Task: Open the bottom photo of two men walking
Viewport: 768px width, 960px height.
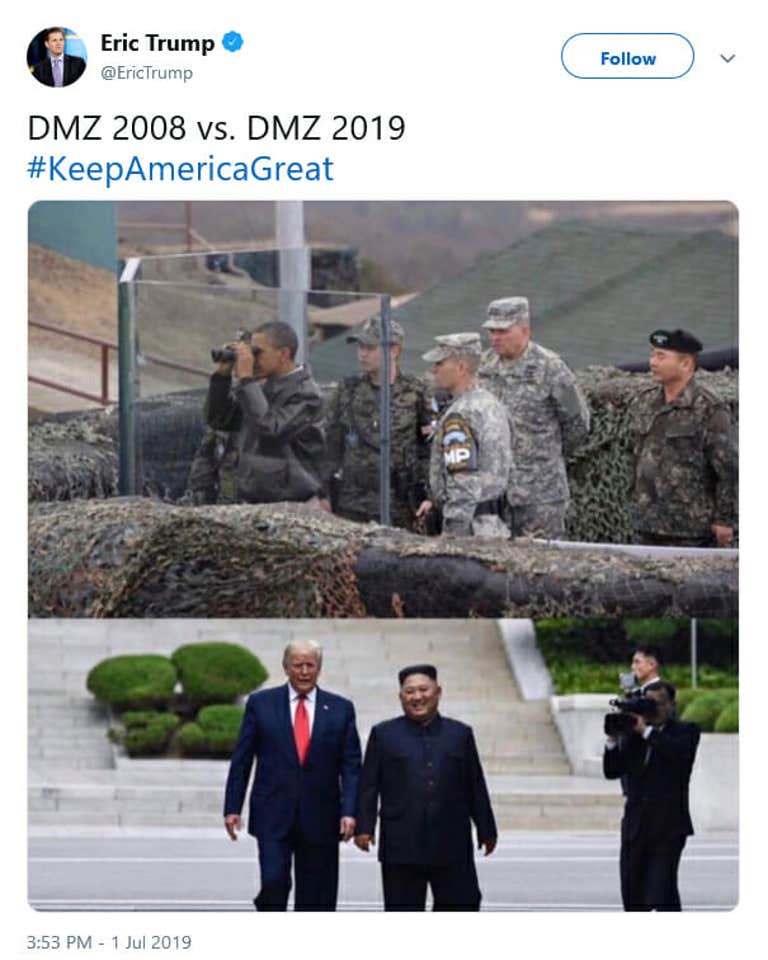Action: pyautogui.click(x=383, y=765)
